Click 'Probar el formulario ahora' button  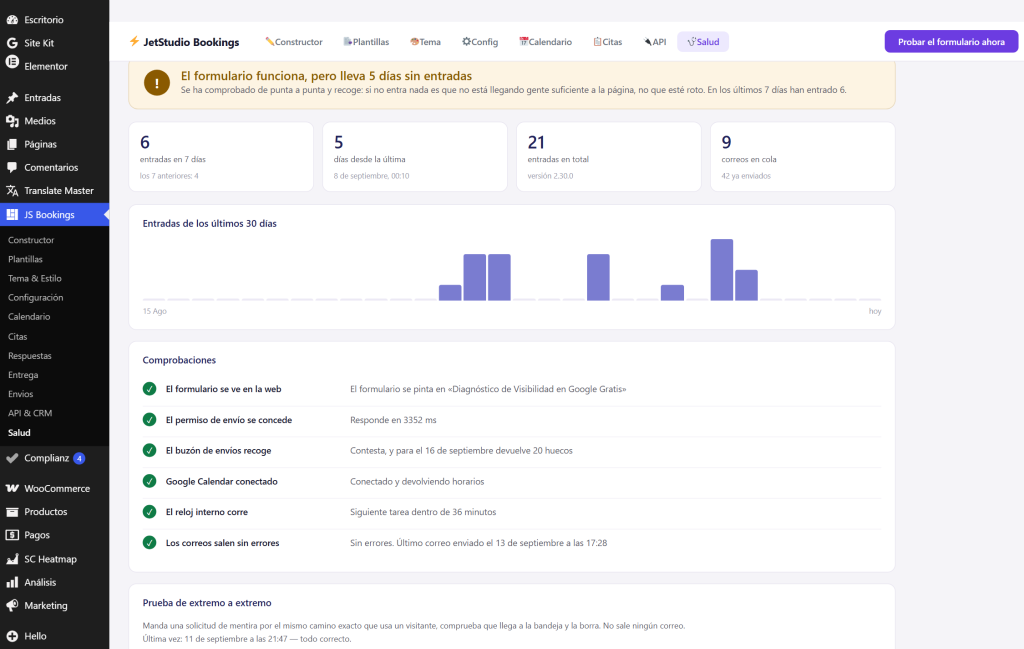point(951,42)
